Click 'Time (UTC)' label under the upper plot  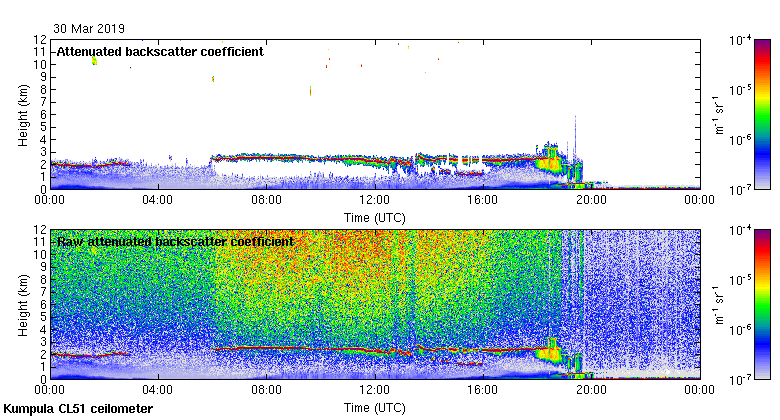pyautogui.click(x=375, y=218)
